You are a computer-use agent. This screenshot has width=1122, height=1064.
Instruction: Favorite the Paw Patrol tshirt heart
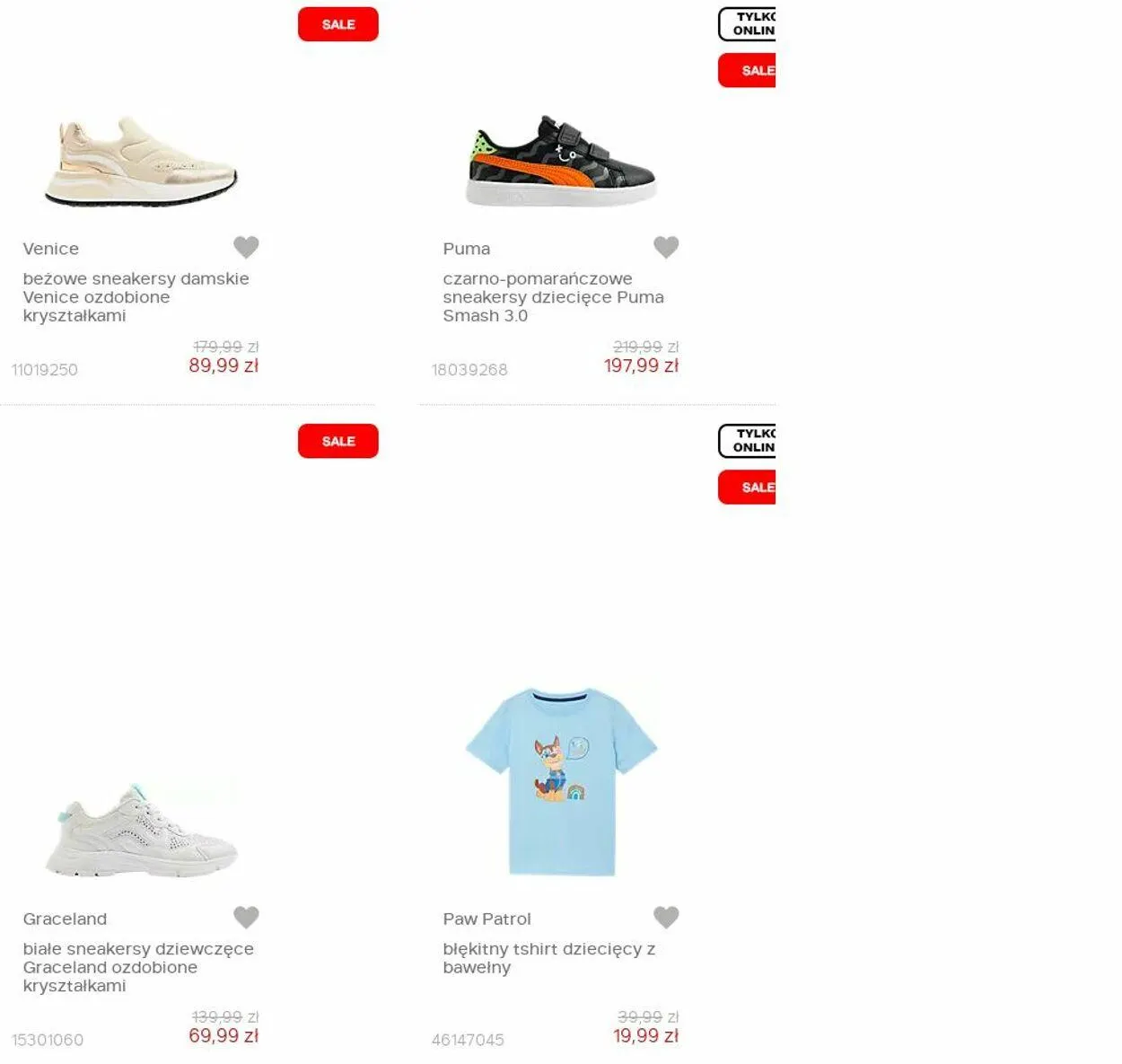666,917
